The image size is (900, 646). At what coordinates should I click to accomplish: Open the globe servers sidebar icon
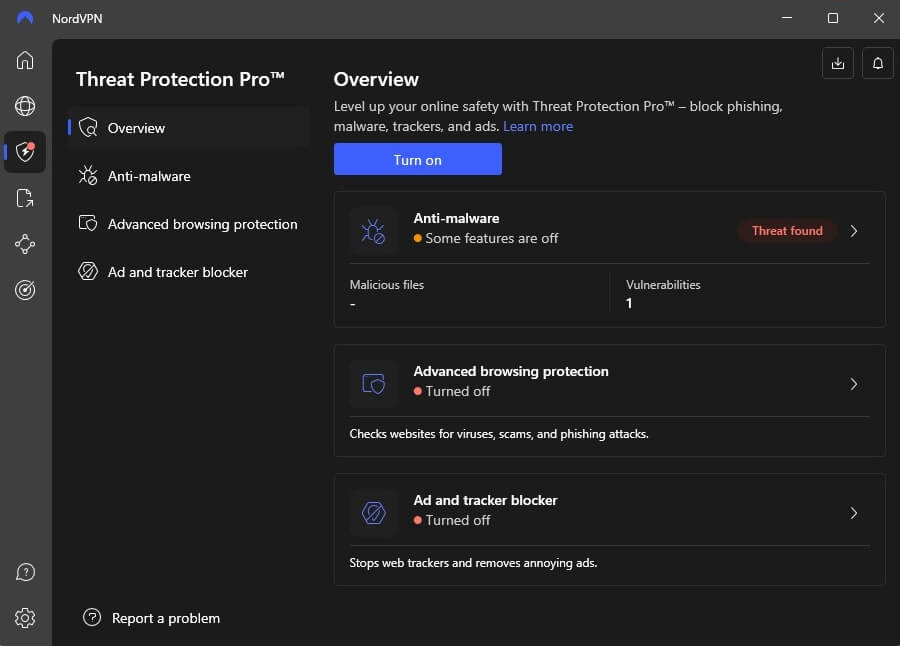tap(25, 106)
